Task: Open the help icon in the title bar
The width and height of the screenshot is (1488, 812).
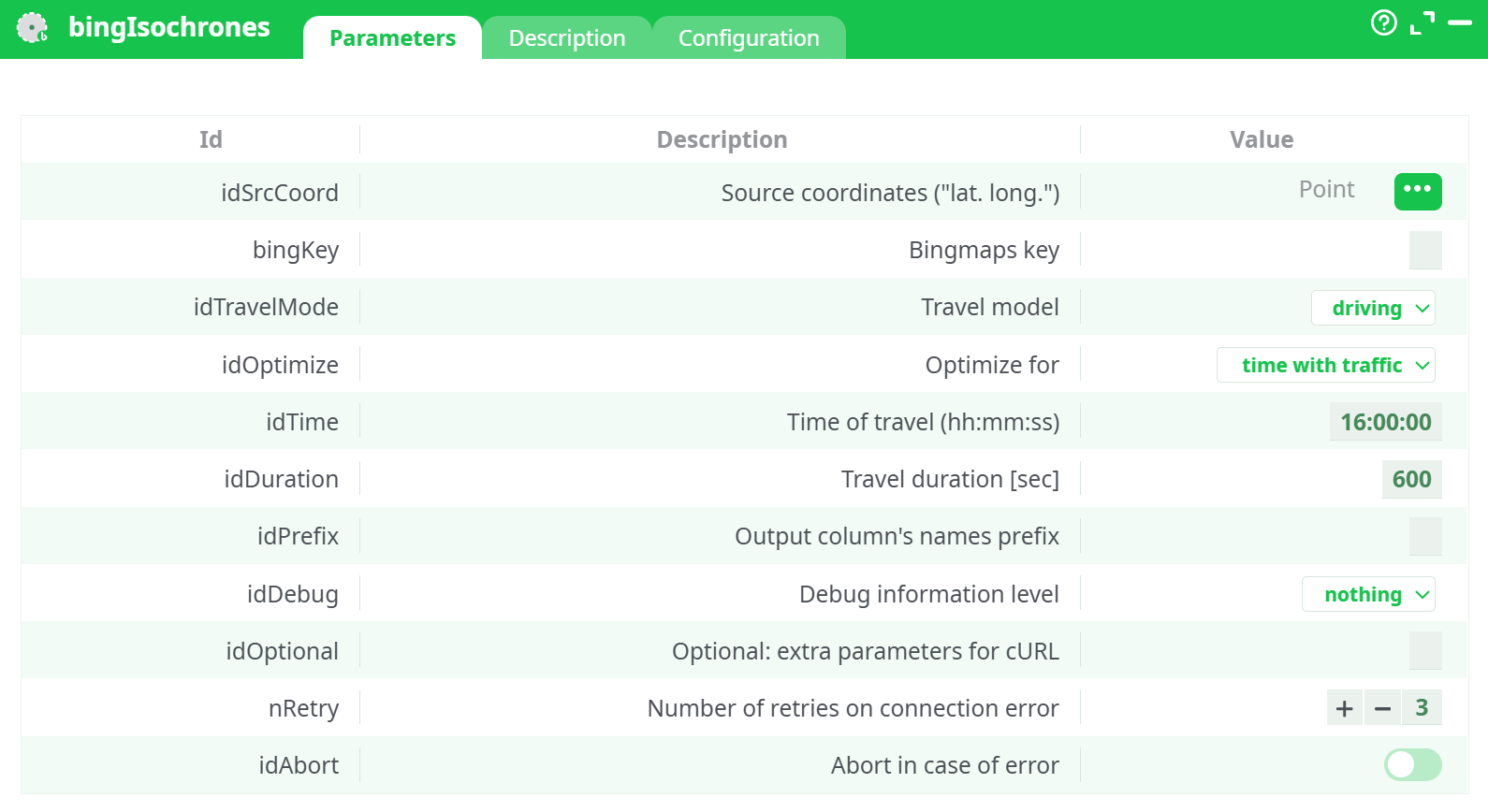Action: point(1383,22)
